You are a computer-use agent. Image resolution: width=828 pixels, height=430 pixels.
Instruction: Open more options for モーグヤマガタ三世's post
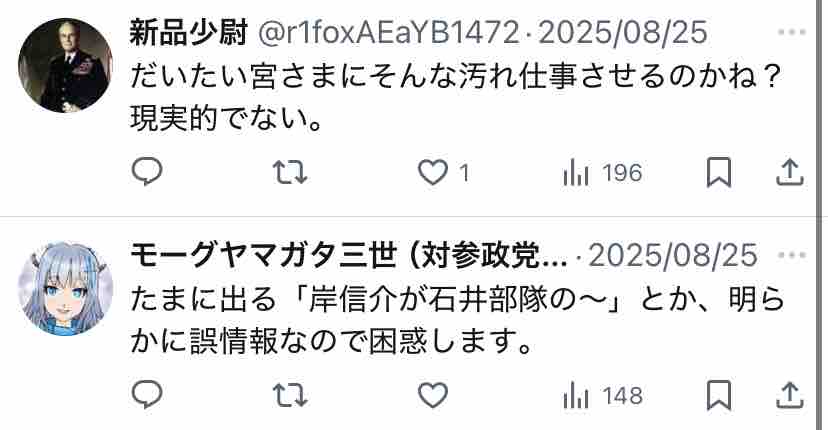click(x=792, y=255)
